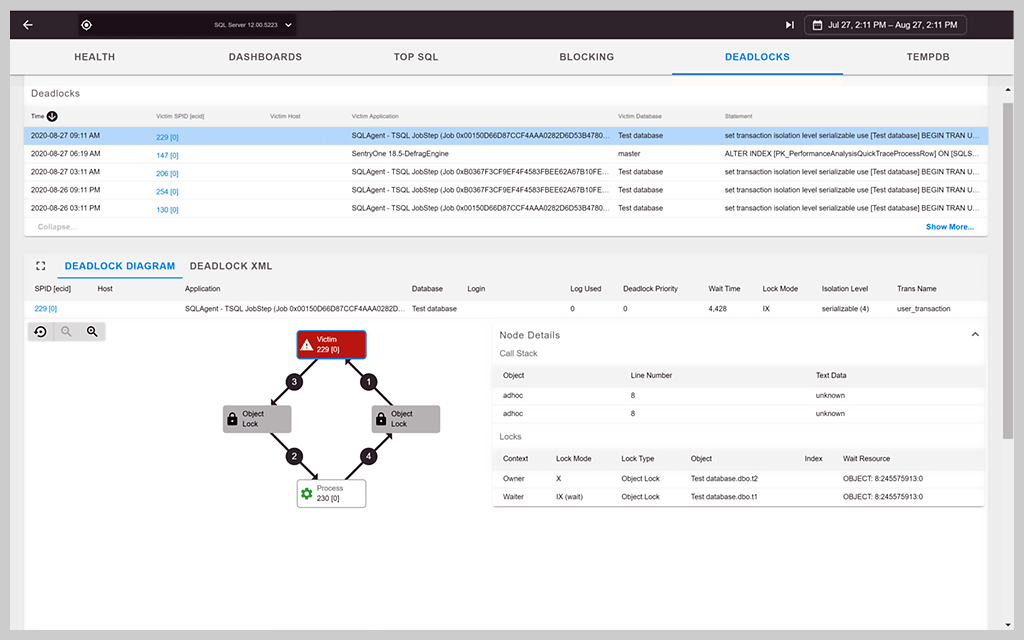Click the Victim 229 node in the diagram
This screenshot has width=1024, height=640.
click(331, 344)
